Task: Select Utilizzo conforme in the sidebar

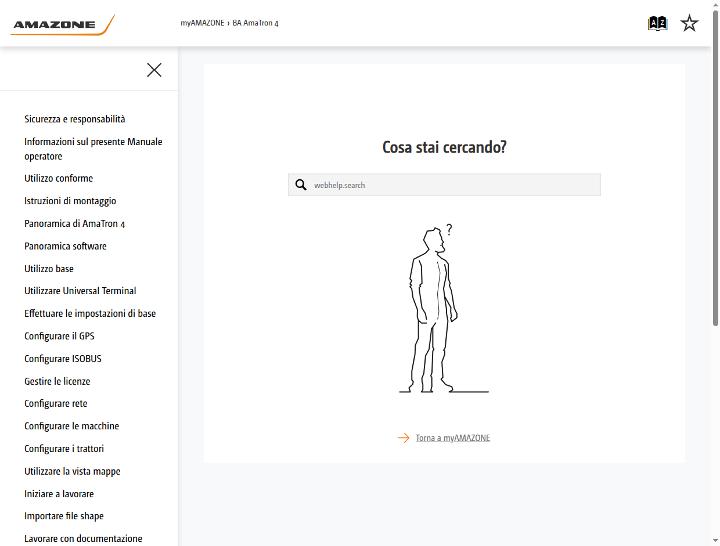Action: (59, 178)
